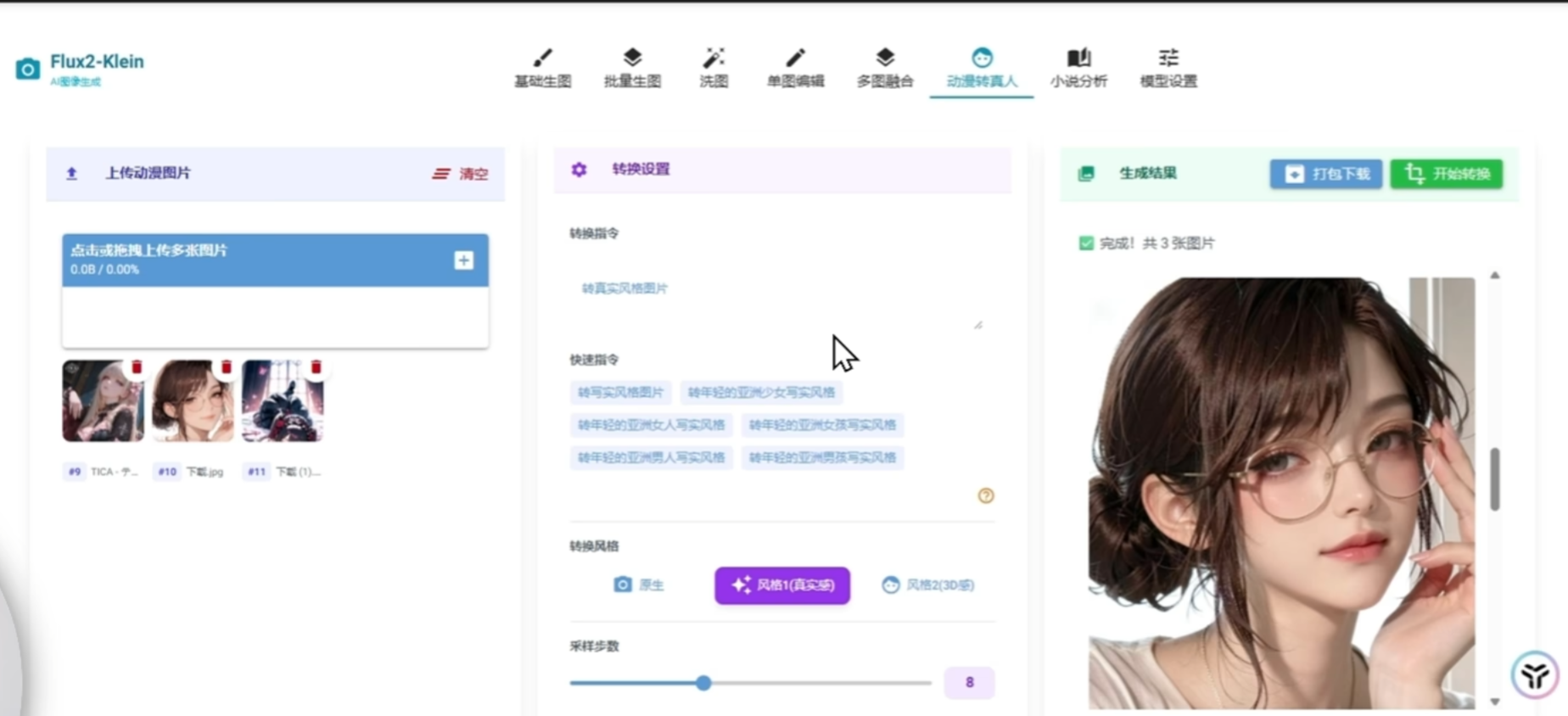1568x716 pixels.
Task: Choose quick command 转写实风格图片
Action: click(621, 392)
